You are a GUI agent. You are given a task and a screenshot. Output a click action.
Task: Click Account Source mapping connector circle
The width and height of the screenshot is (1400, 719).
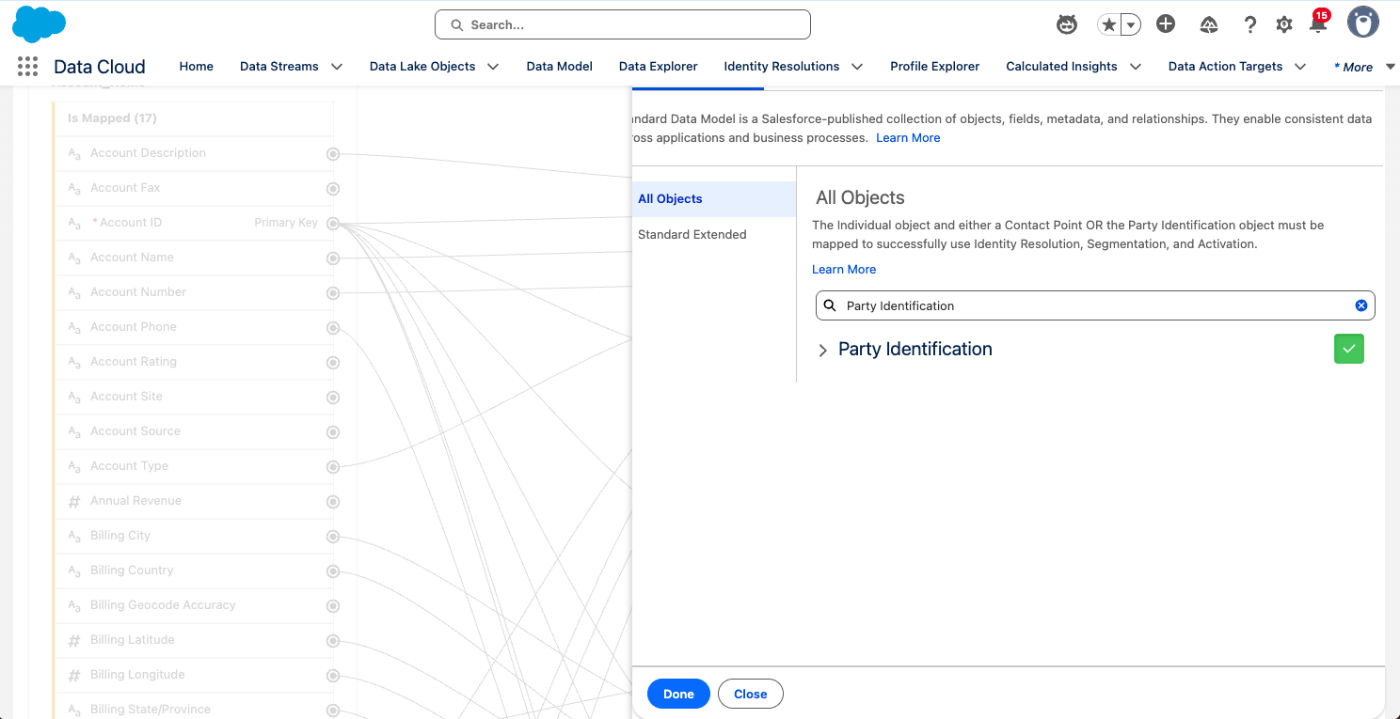(x=333, y=432)
